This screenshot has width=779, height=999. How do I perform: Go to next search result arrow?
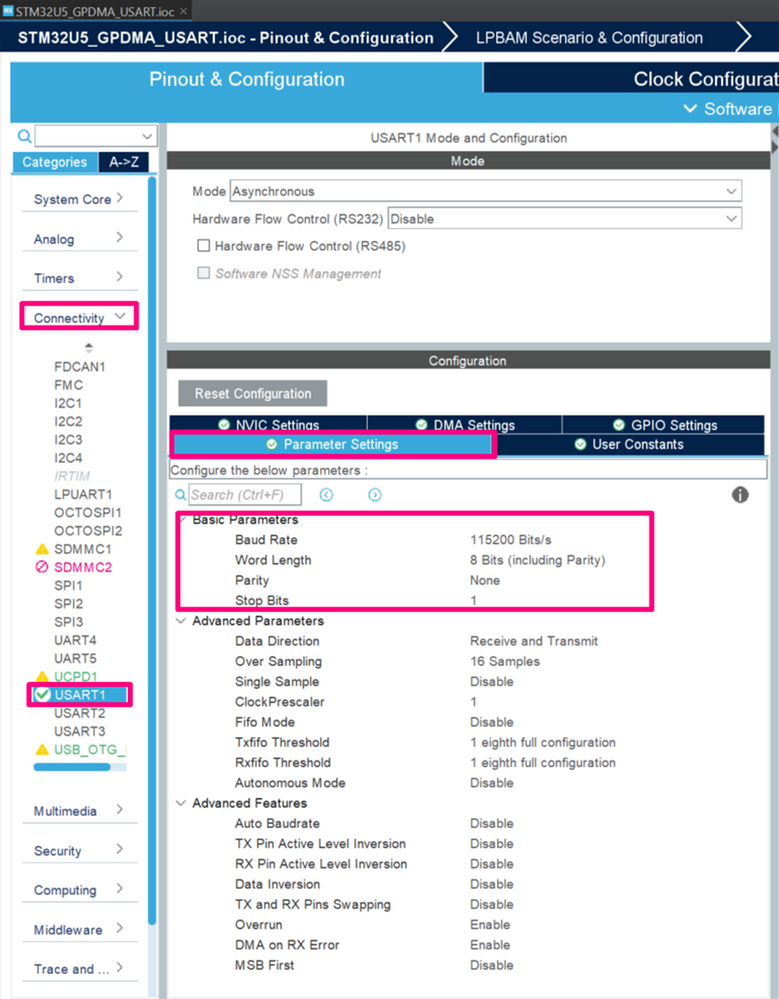coord(375,495)
